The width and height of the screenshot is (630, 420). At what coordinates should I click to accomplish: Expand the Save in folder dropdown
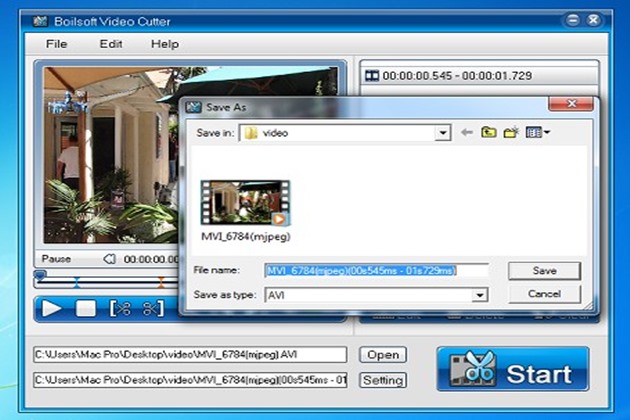(443, 133)
